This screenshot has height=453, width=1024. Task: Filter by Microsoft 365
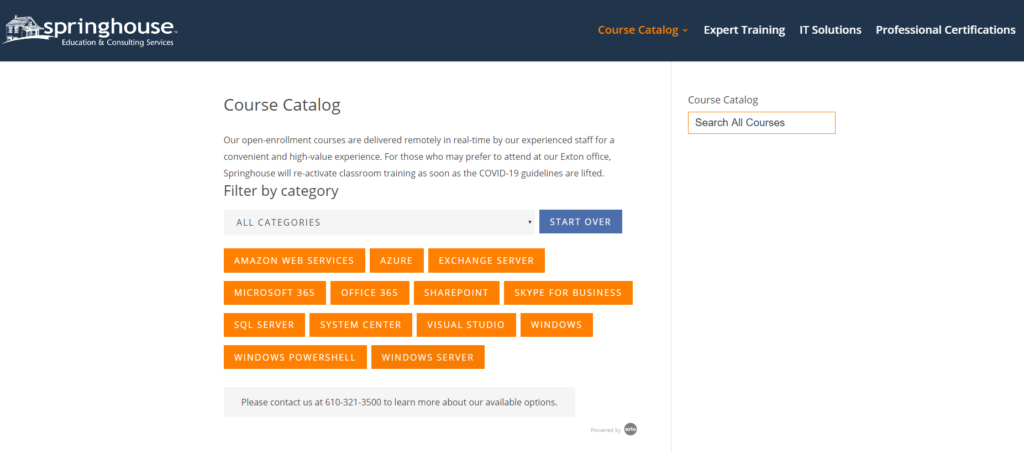[274, 292]
